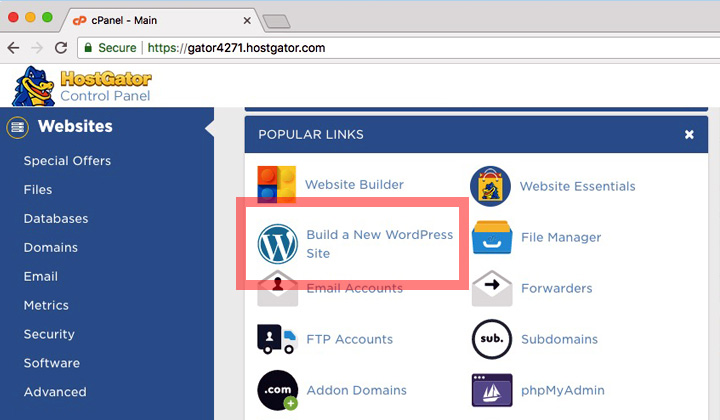
Task: Click the WordPress logo icon
Action: (x=277, y=244)
